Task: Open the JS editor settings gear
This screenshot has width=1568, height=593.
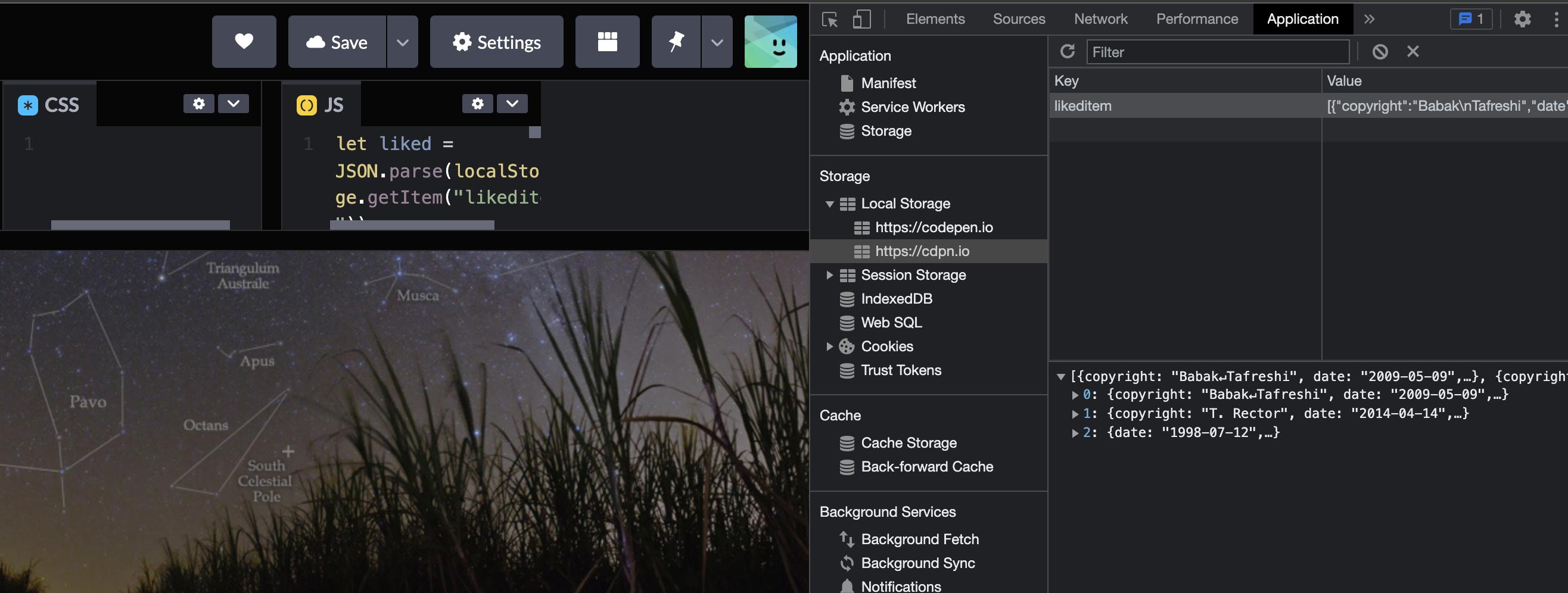Action: coord(477,104)
